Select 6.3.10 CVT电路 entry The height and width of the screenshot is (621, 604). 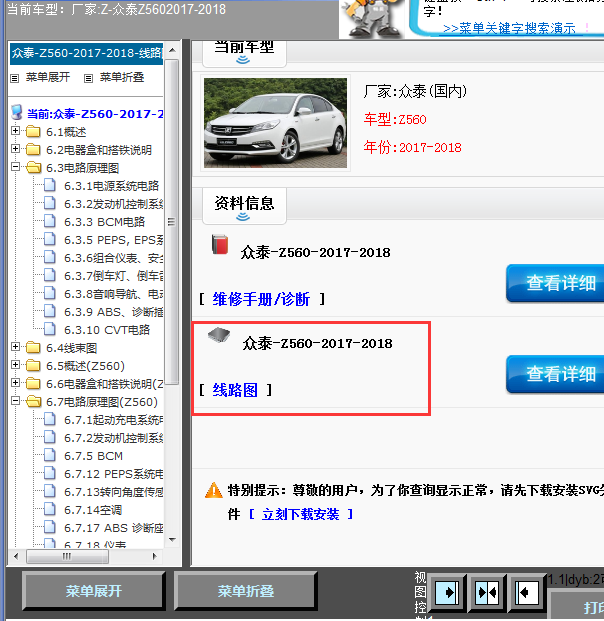pos(107,330)
